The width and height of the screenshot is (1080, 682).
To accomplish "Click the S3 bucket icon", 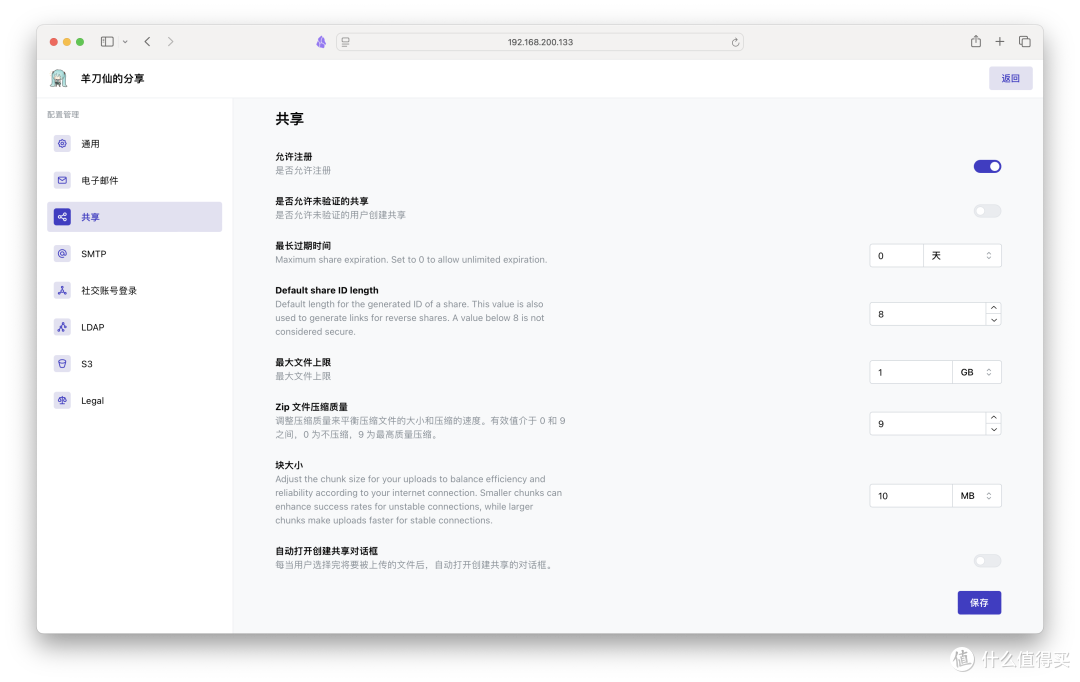I will (x=62, y=364).
